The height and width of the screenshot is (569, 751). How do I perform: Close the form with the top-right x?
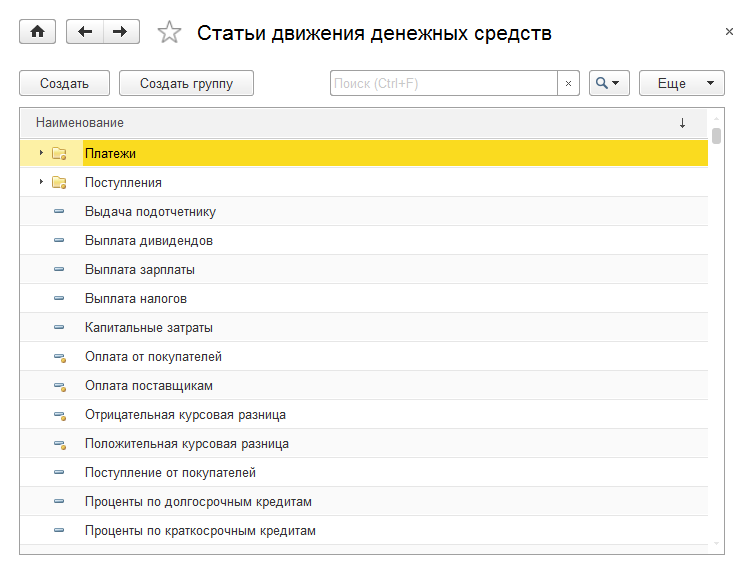click(729, 32)
